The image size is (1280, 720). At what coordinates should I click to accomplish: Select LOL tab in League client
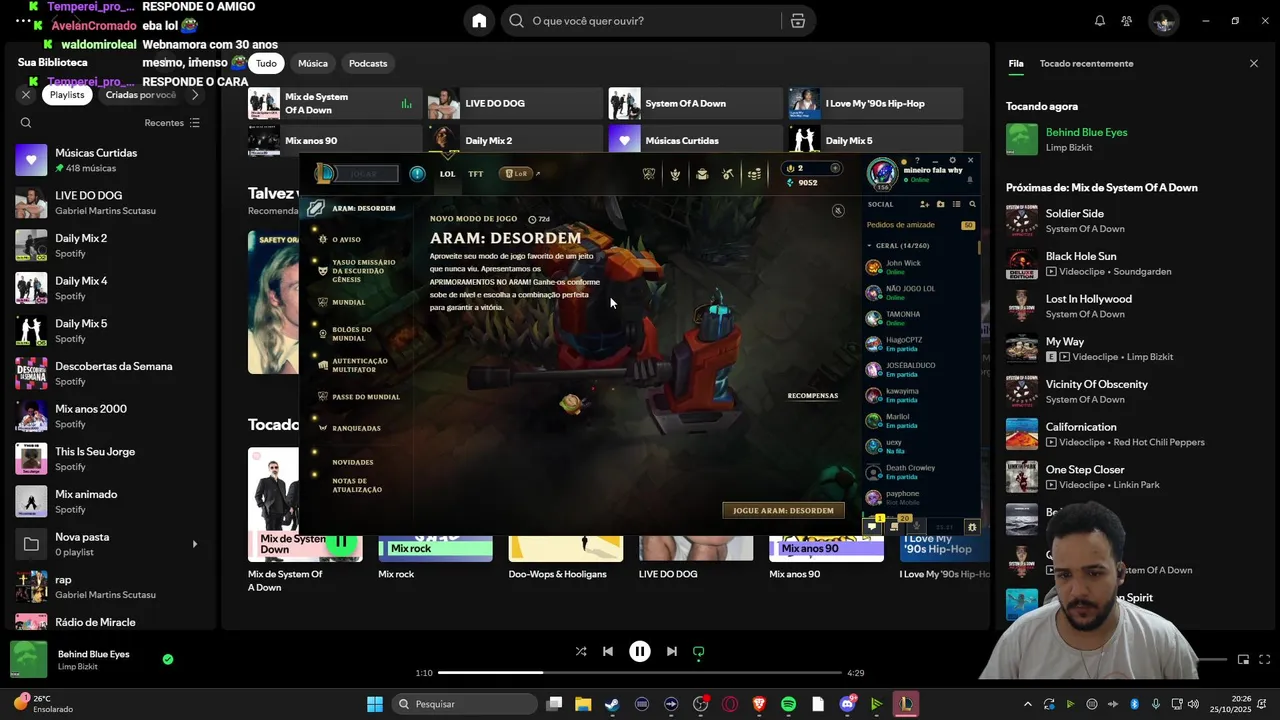447,174
